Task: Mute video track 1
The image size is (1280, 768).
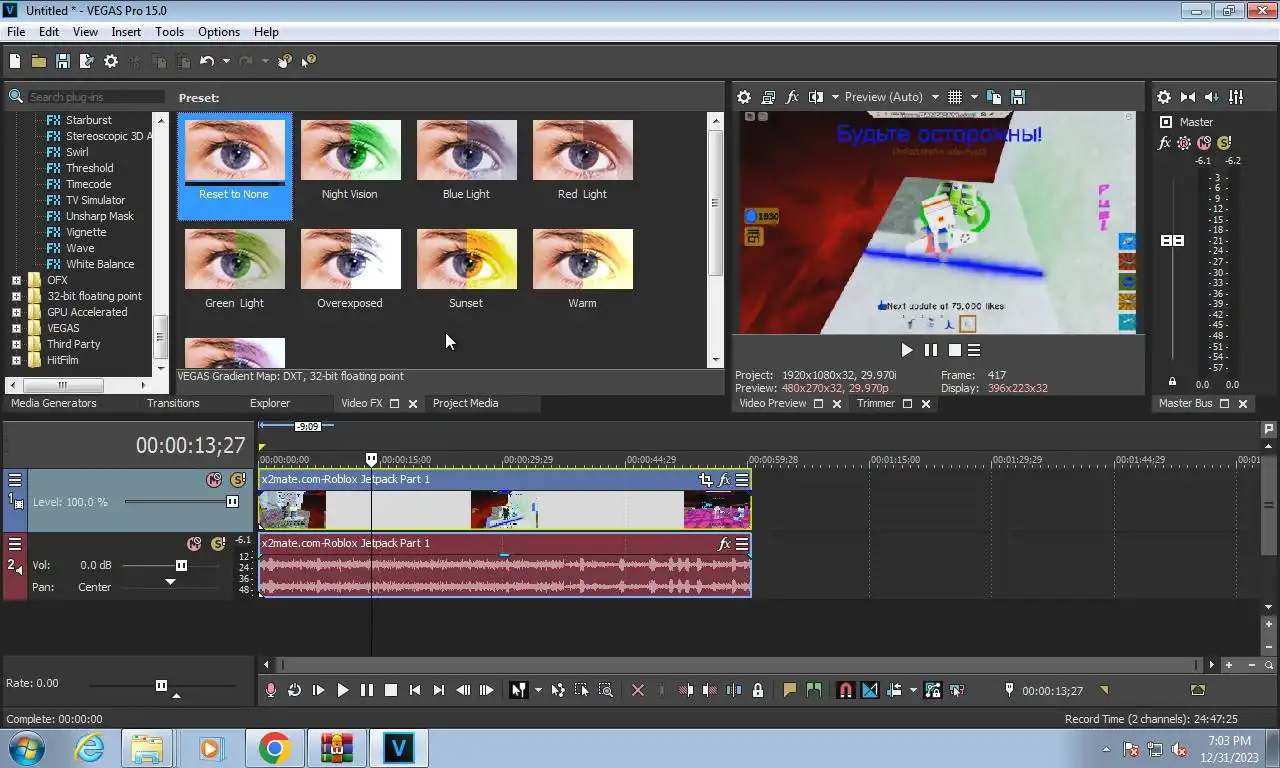Action: click(213, 480)
